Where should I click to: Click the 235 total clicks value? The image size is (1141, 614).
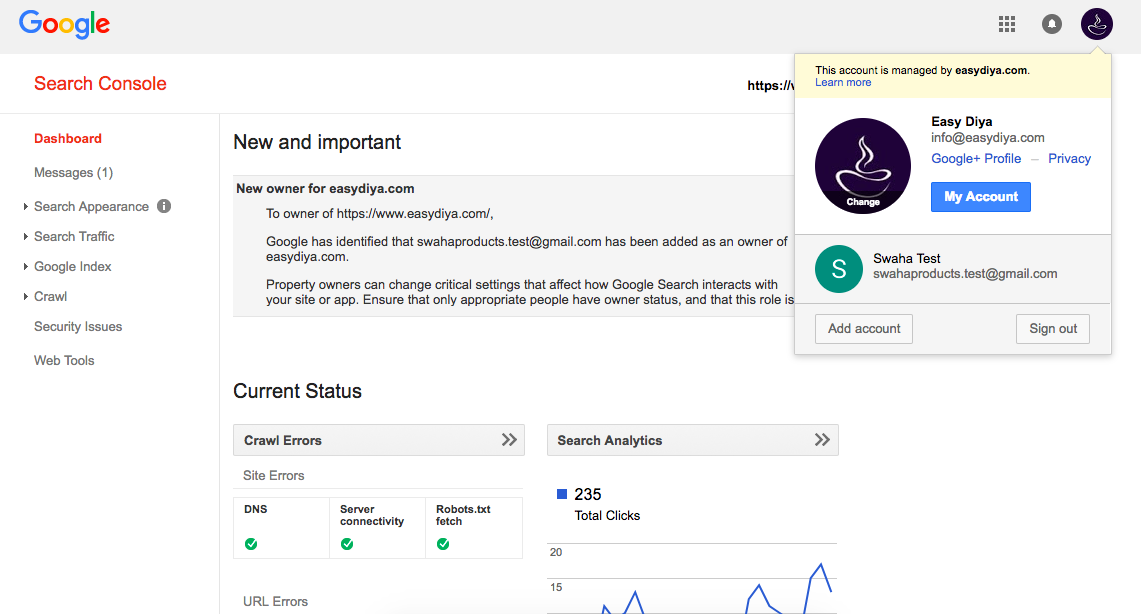587,495
